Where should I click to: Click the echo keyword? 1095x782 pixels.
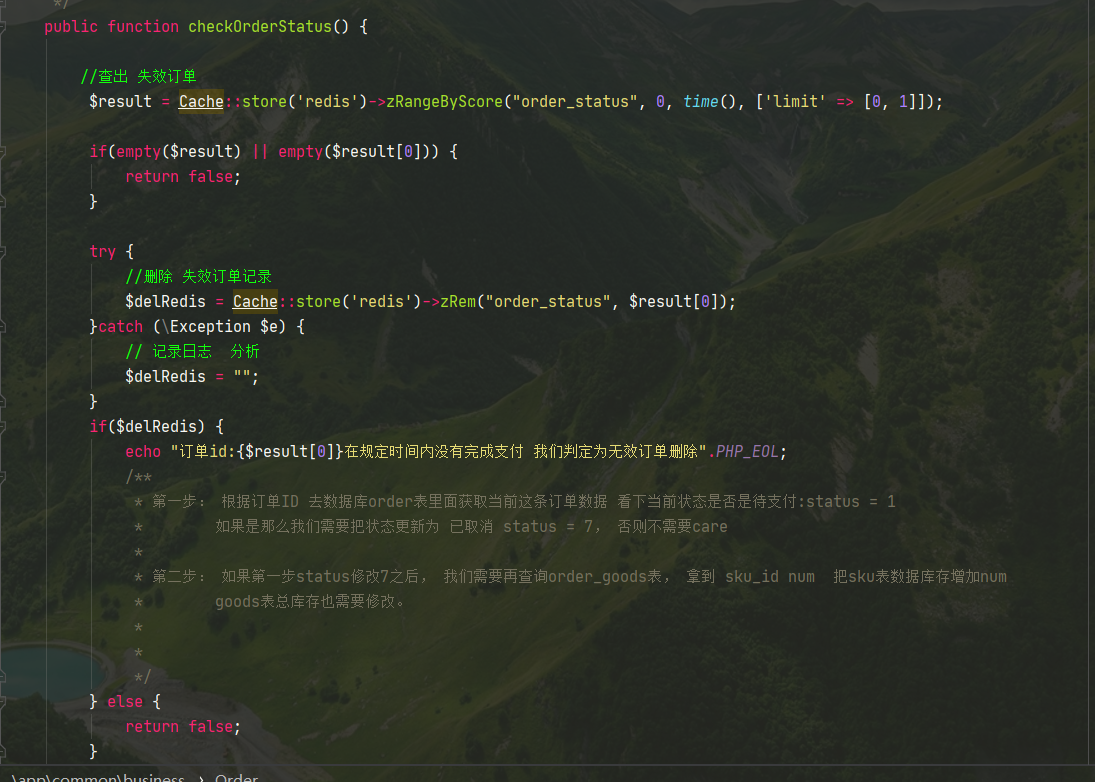pos(143,452)
